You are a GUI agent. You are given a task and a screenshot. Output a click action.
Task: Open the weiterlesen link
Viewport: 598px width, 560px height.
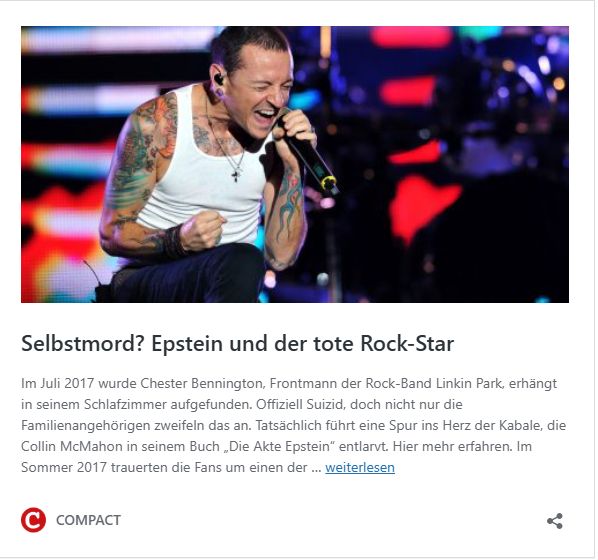coord(360,468)
